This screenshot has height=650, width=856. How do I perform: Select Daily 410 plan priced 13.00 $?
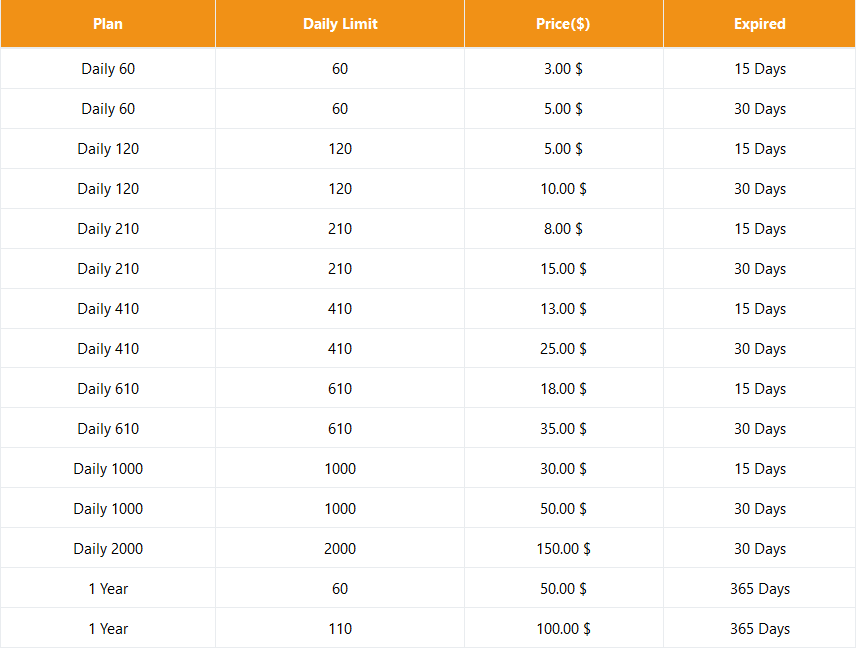tap(108, 309)
